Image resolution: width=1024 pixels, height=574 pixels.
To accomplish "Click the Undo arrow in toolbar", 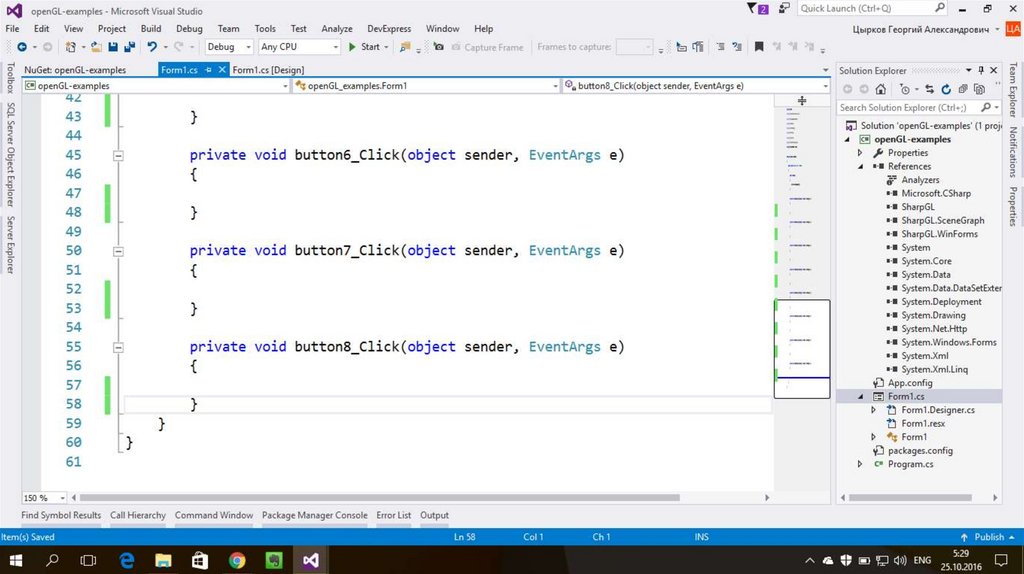I will (x=152, y=47).
